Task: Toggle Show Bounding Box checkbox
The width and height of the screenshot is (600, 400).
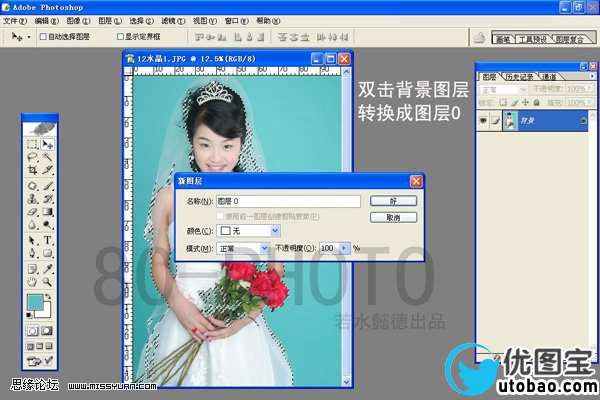Action: click(x=120, y=37)
